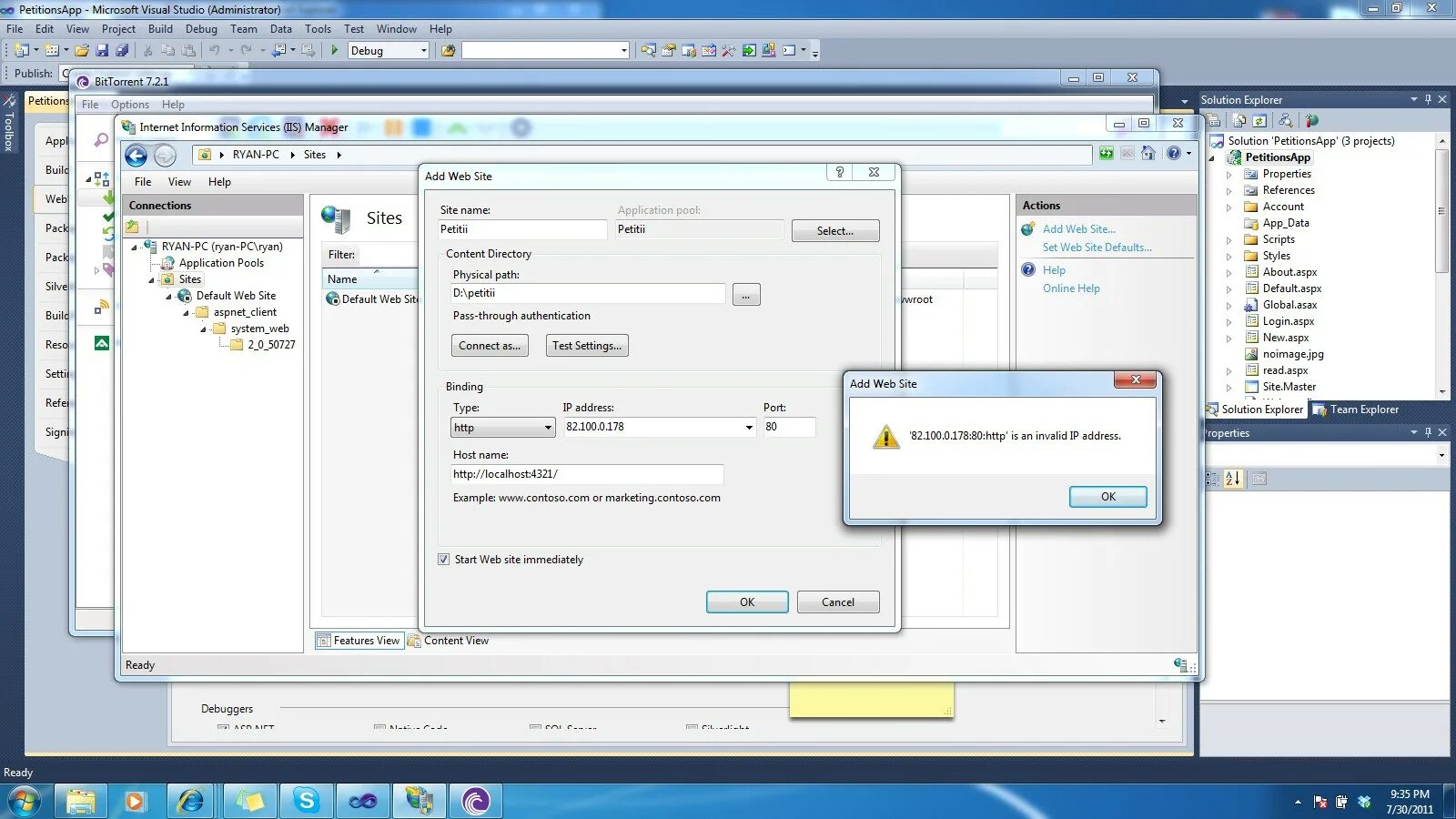Screen dimensions: 1456x819
Task: Click the Alphabetical sort icon in Properties panel
Action: click(x=1233, y=479)
